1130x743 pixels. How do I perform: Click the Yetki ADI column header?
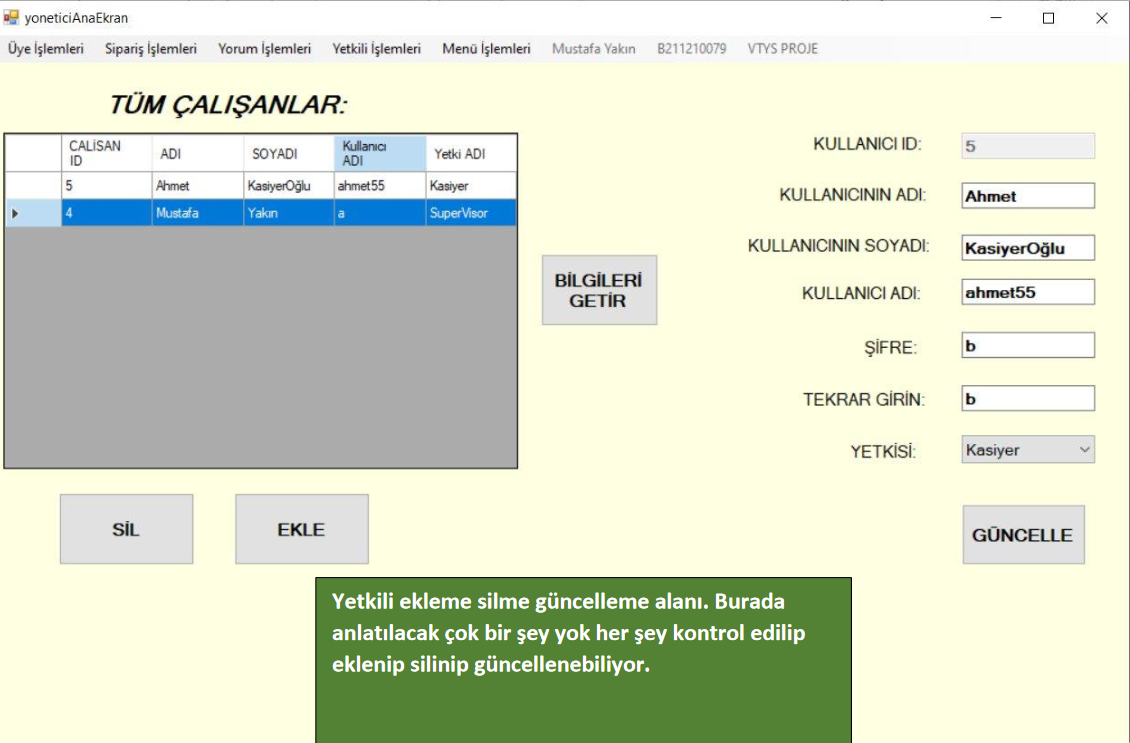tap(471, 154)
